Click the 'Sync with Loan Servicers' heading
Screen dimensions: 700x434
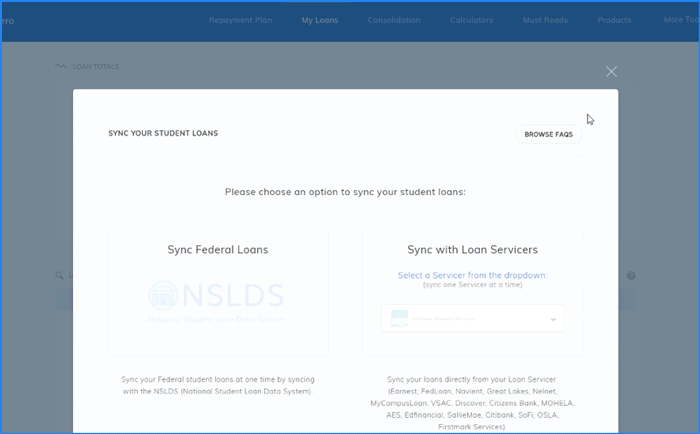point(472,250)
